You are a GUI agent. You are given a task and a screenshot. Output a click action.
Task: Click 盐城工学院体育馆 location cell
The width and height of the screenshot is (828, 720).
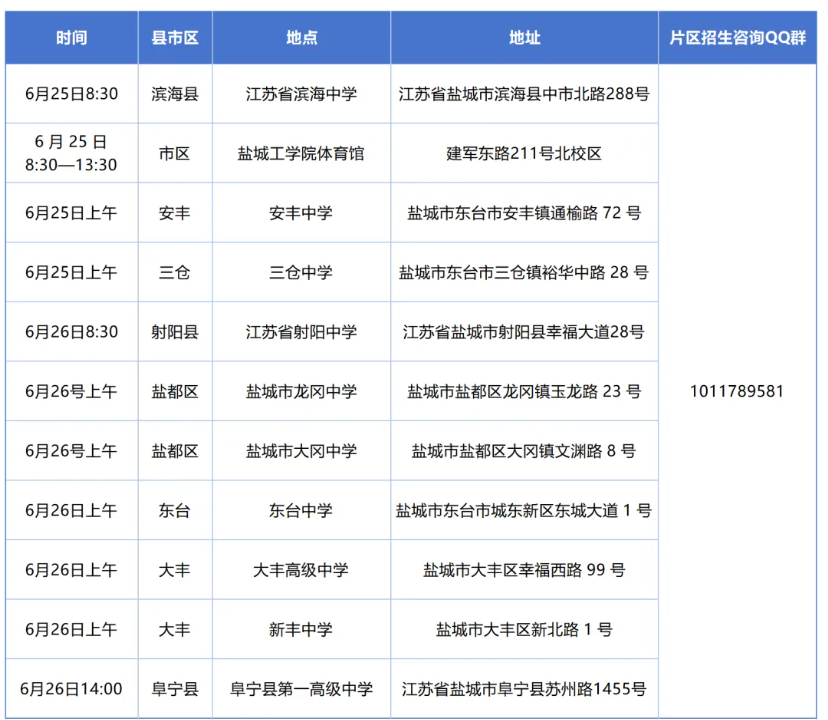tap(302, 154)
